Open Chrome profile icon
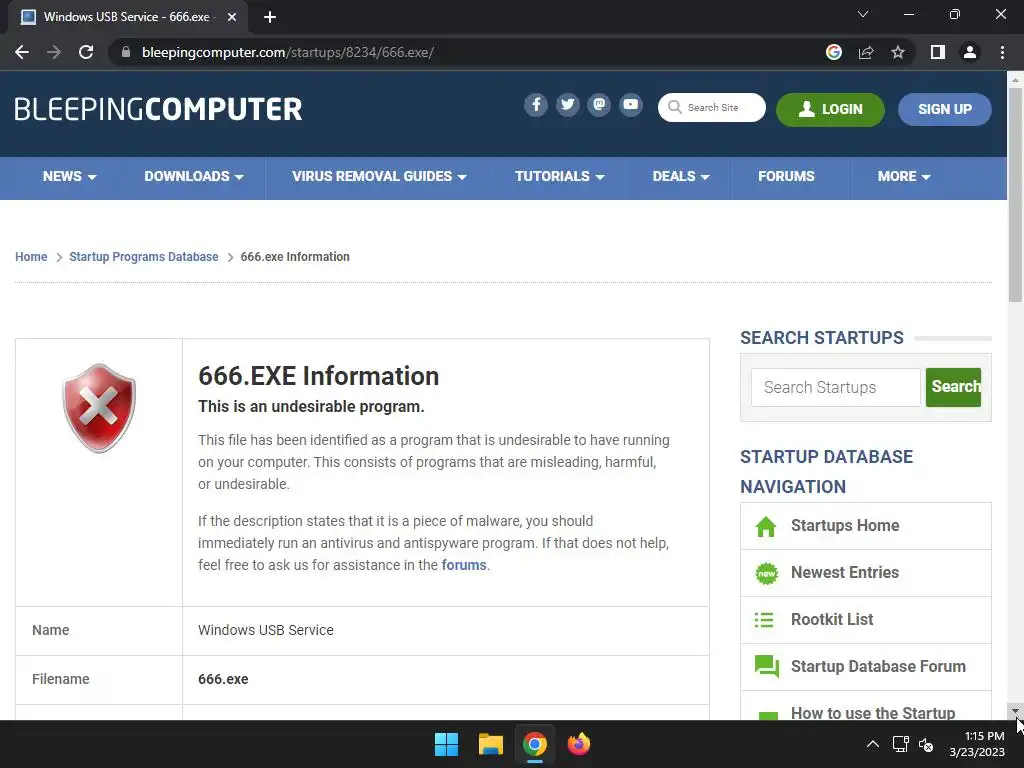The width and height of the screenshot is (1024, 768). [x=970, y=52]
